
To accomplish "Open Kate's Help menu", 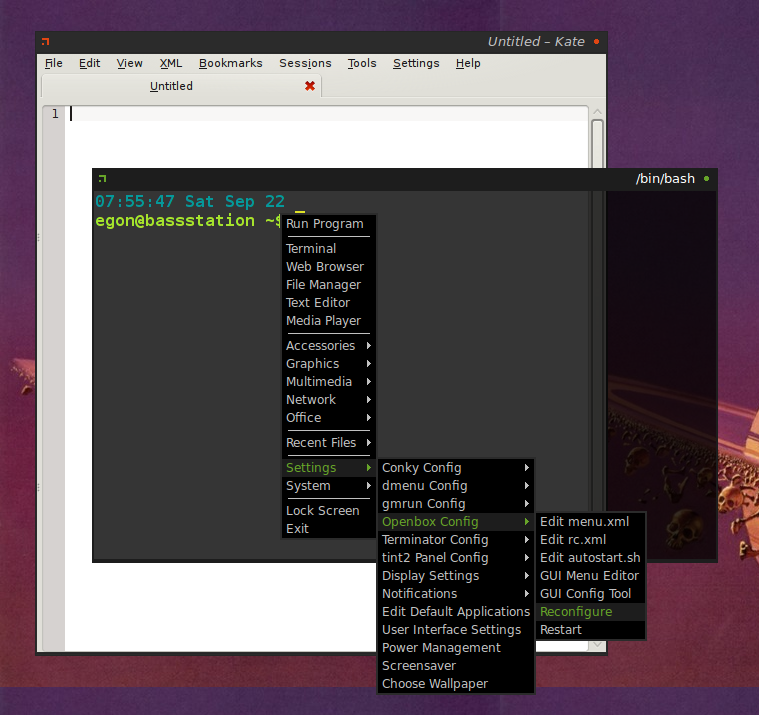I will (x=468, y=63).
